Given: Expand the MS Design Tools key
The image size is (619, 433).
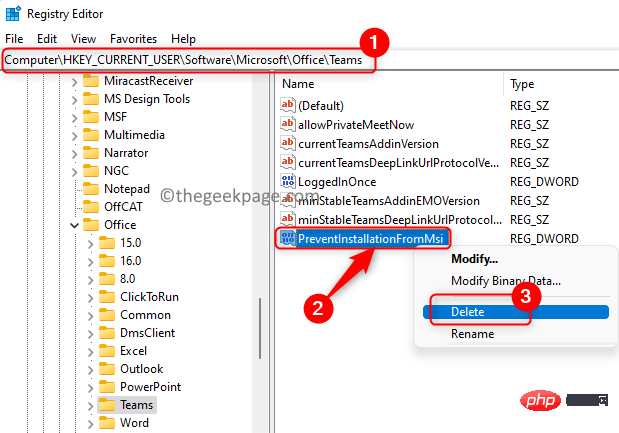Looking at the screenshot, I should click(74, 100).
